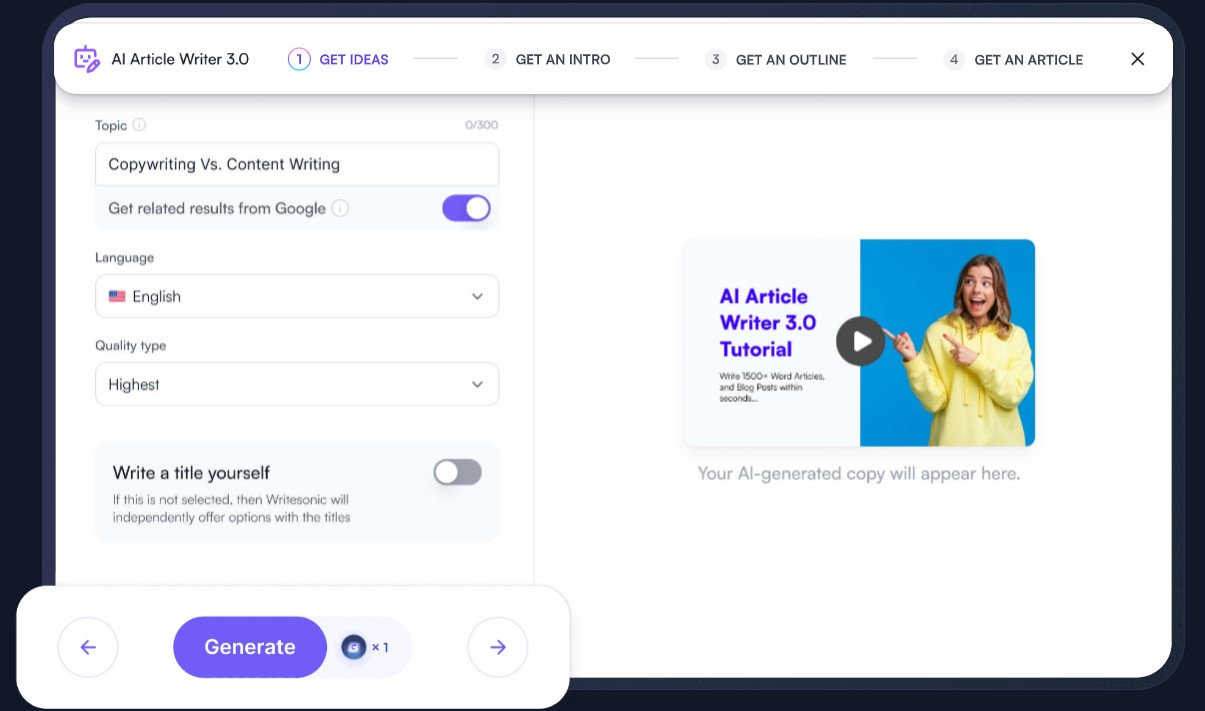Go to step 3 Get an Outline

point(776,59)
